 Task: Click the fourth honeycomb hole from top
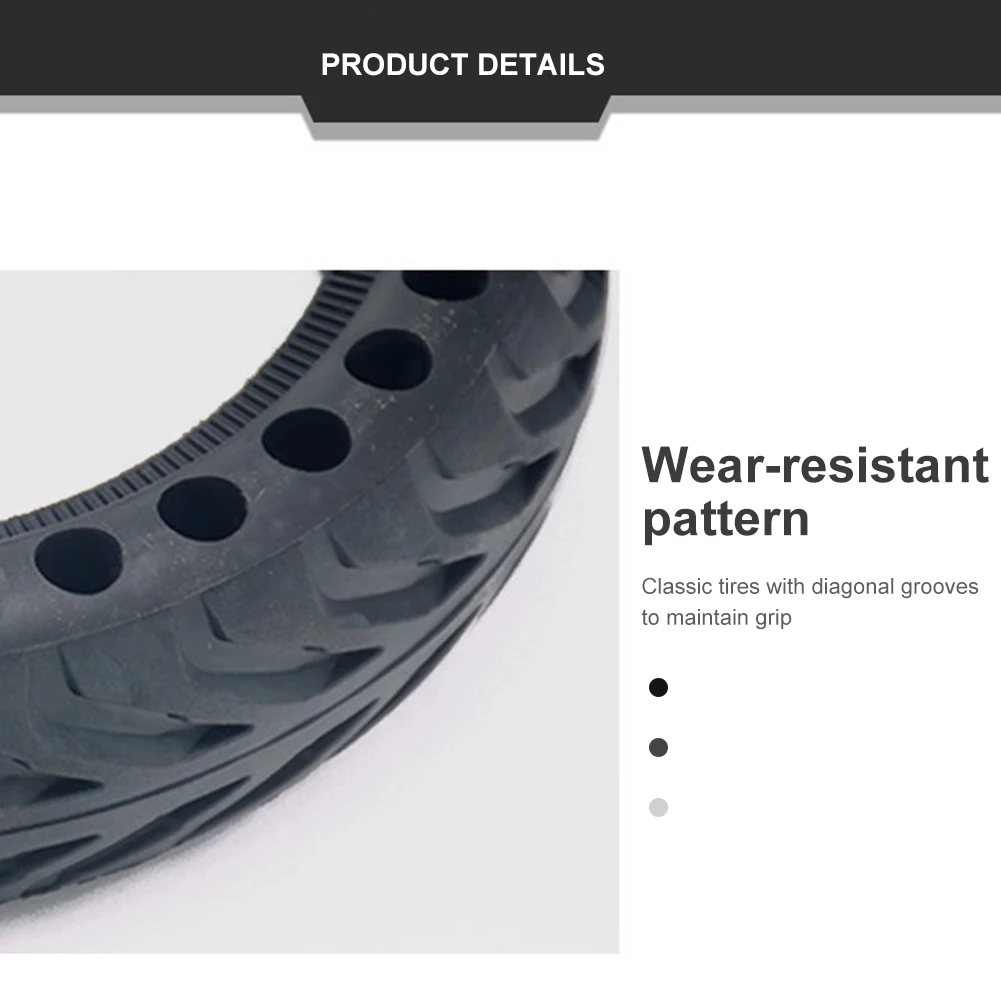coord(202,509)
